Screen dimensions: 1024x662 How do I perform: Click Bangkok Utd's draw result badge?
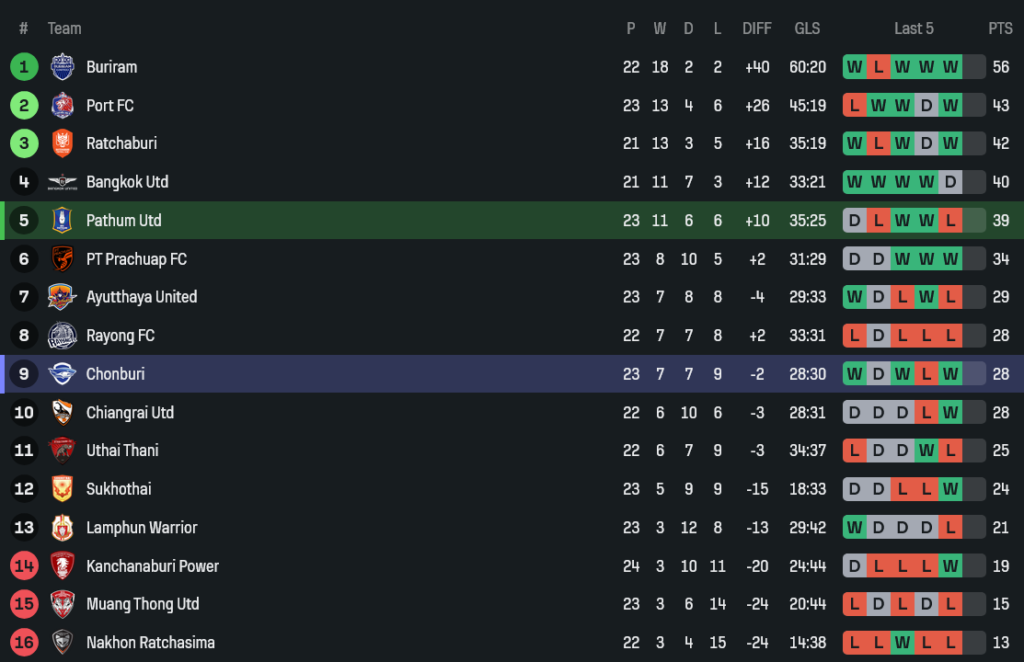pos(950,182)
